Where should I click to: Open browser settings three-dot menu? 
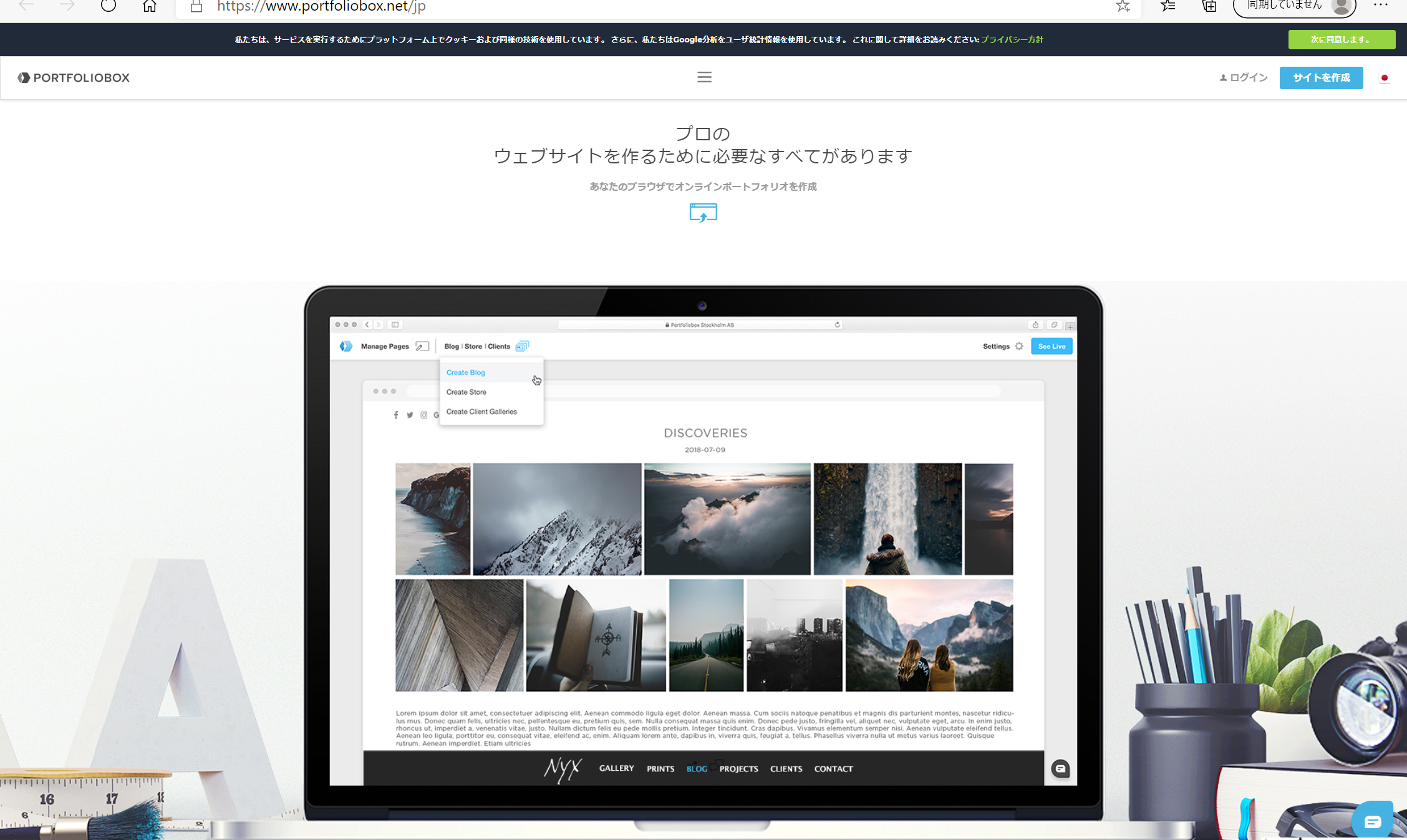tap(1381, 5)
